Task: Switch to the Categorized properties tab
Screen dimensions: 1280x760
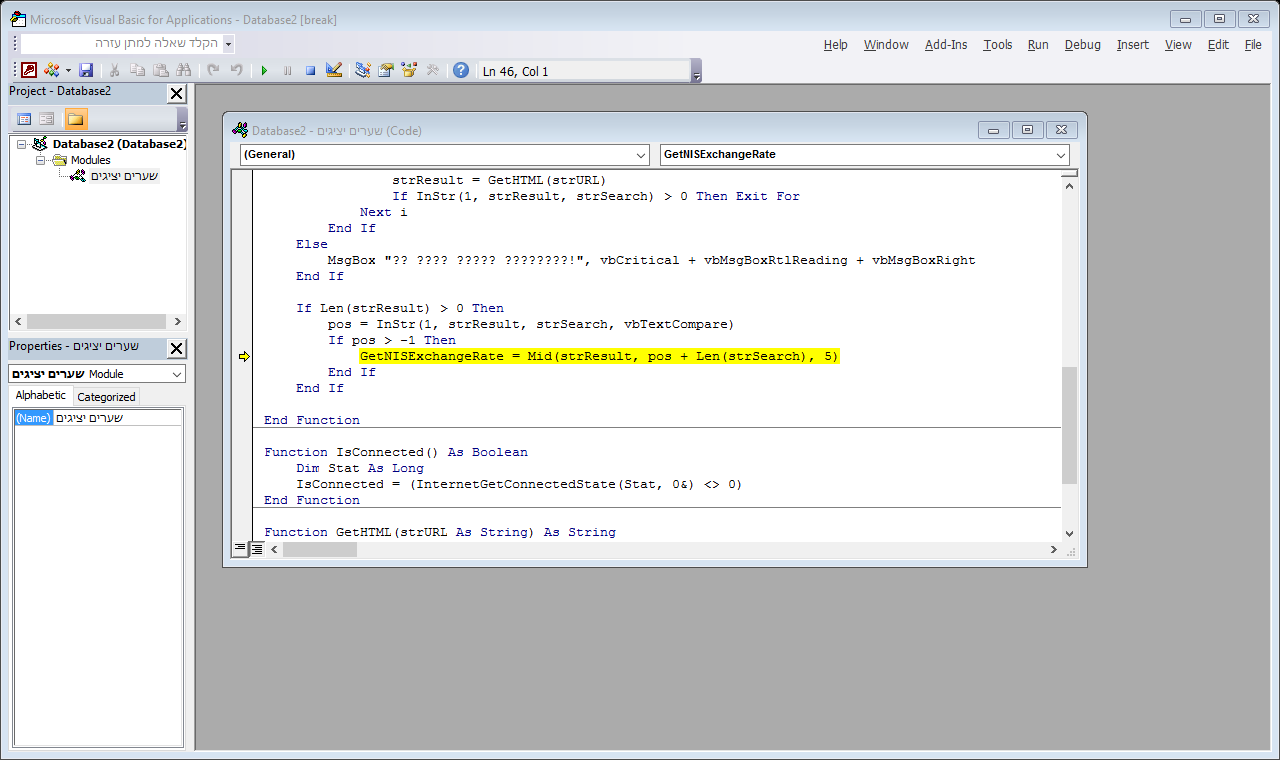Action: (106, 396)
